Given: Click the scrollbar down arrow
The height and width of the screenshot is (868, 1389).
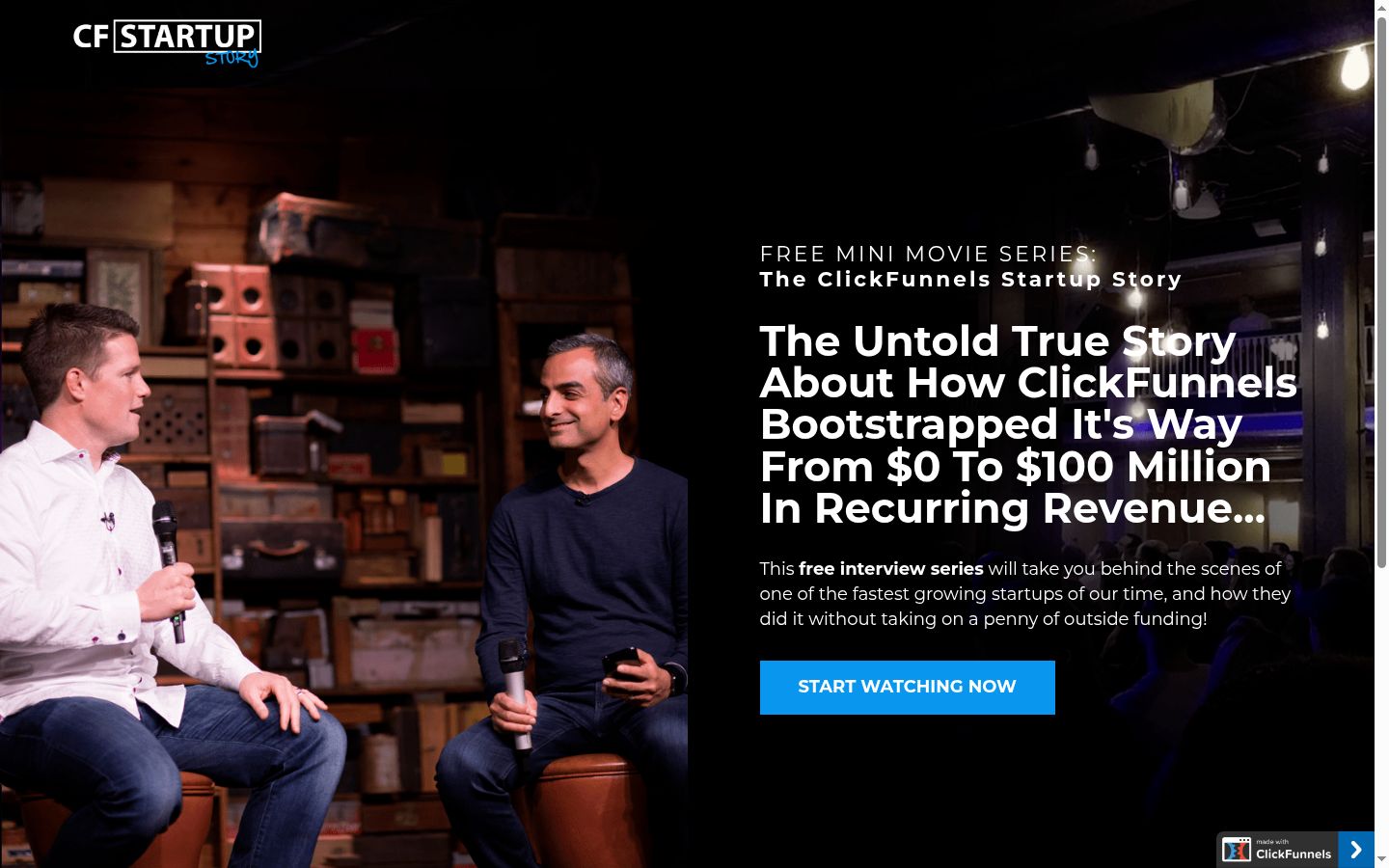Looking at the screenshot, I should [x=1381, y=859].
